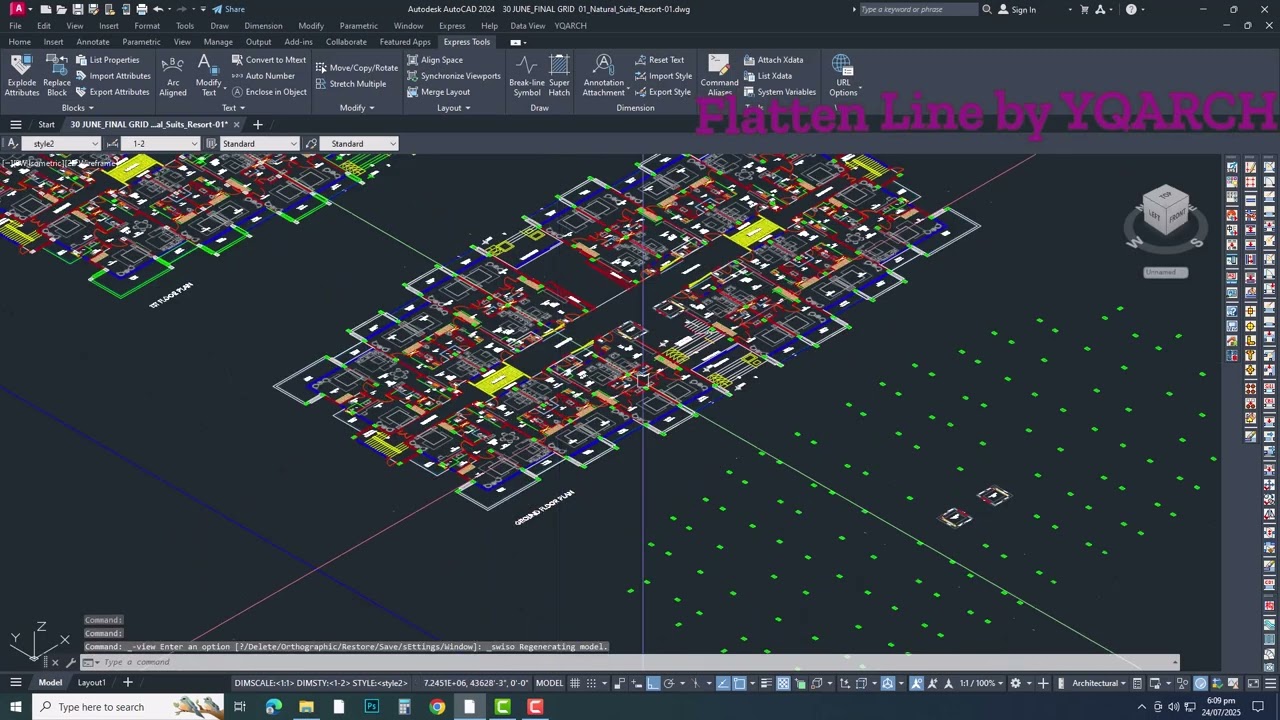Viewport: 1280px width, 720px height.
Task: Click the Super Hatch tool
Action: point(559,76)
